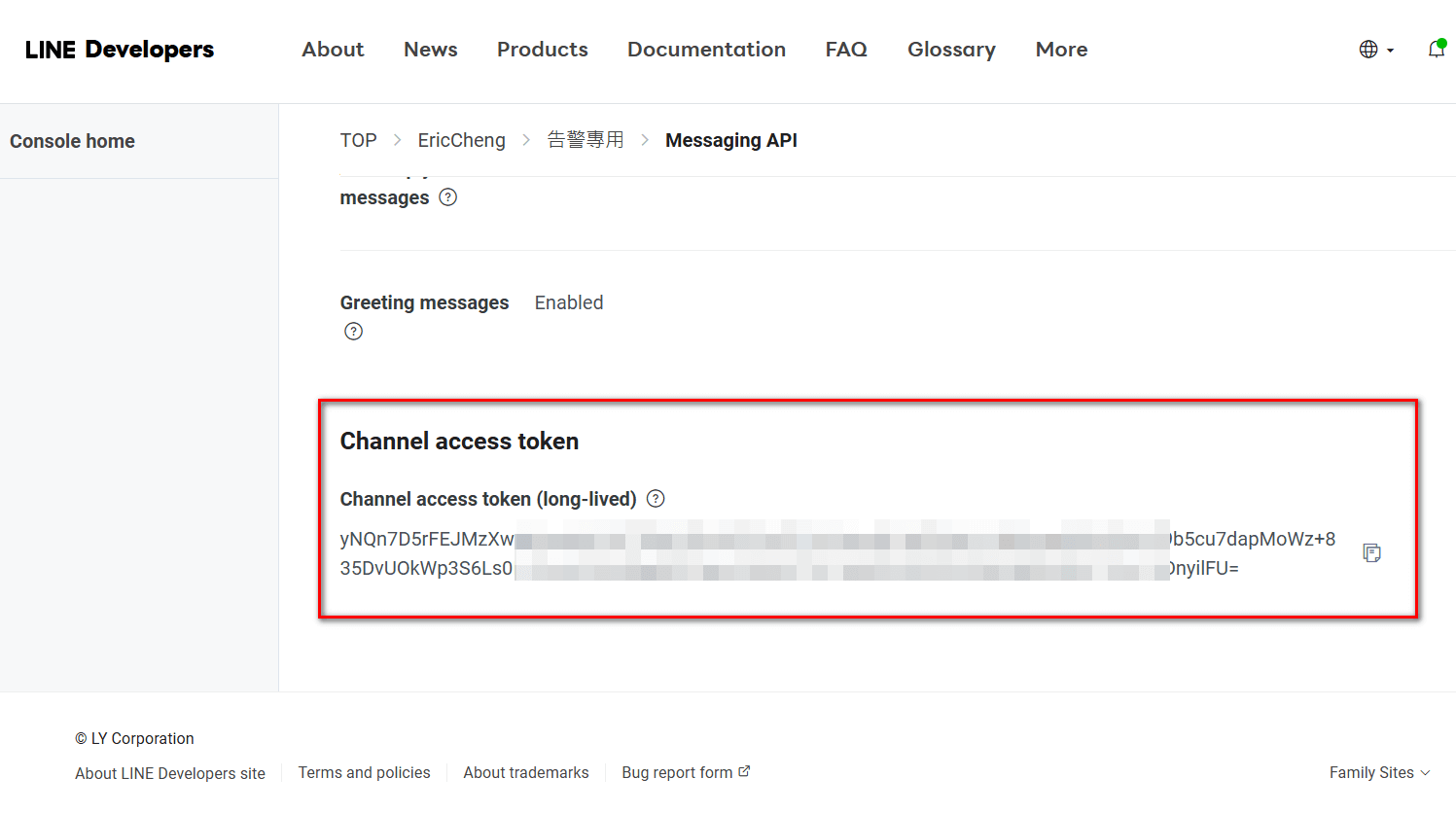The height and width of the screenshot is (814, 1456).
Task: Expand the Family Sites dropdown
Action: [x=1379, y=772]
